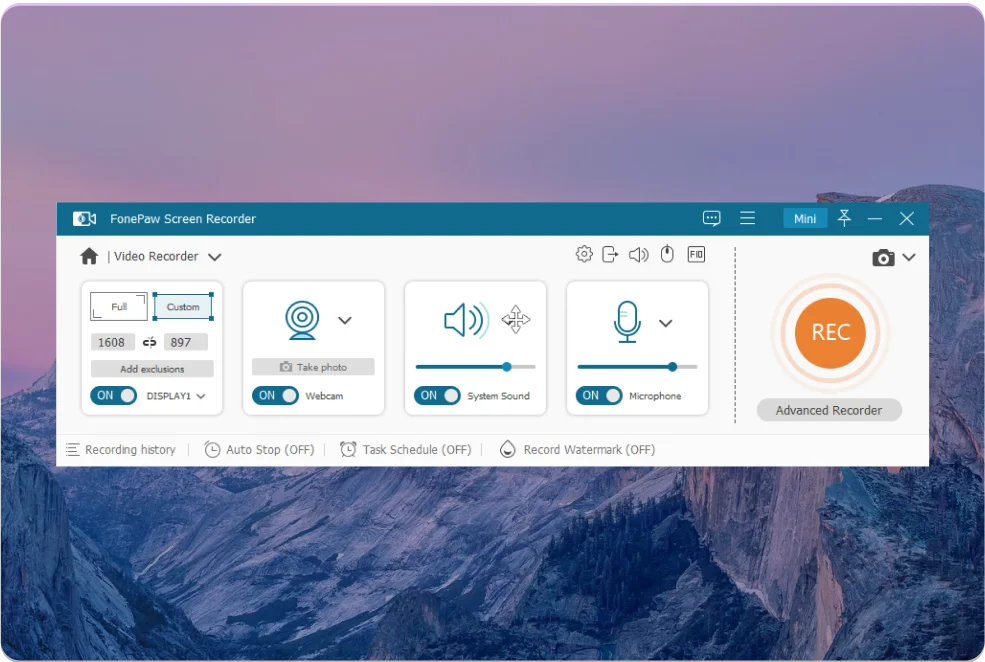Image resolution: width=985 pixels, height=662 pixels.
Task: Take a screenshot with camera icon
Action: coord(883,258)
